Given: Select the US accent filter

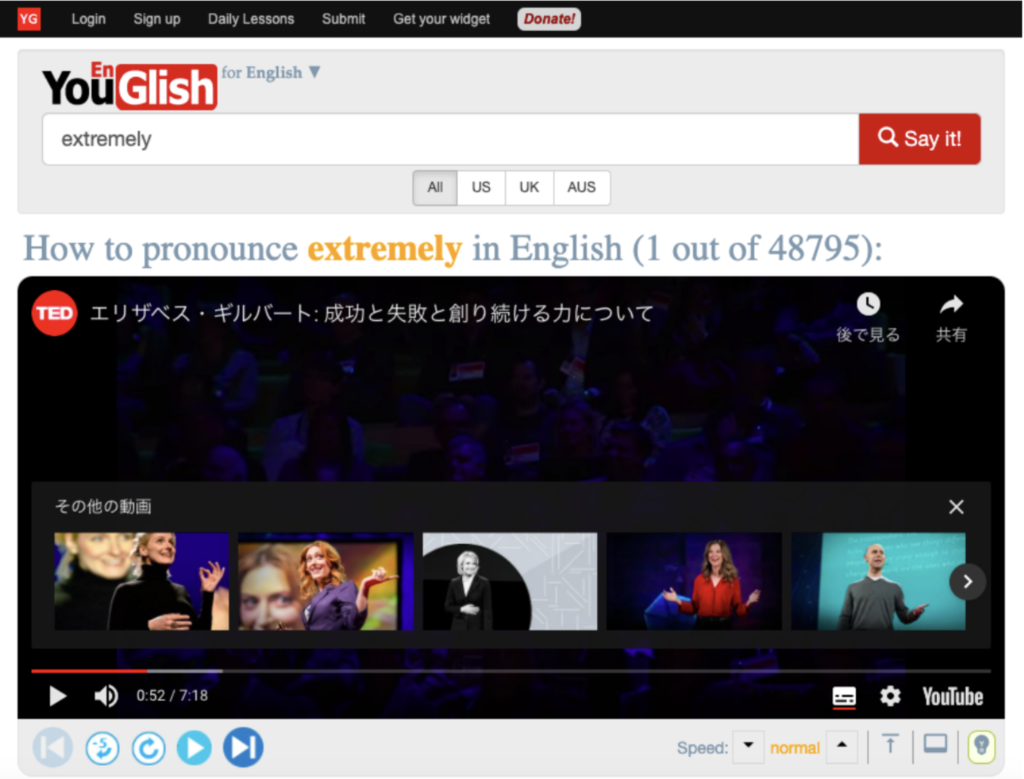Looking at the screenshot, I should pyautogui.click(x=481, y=187).
